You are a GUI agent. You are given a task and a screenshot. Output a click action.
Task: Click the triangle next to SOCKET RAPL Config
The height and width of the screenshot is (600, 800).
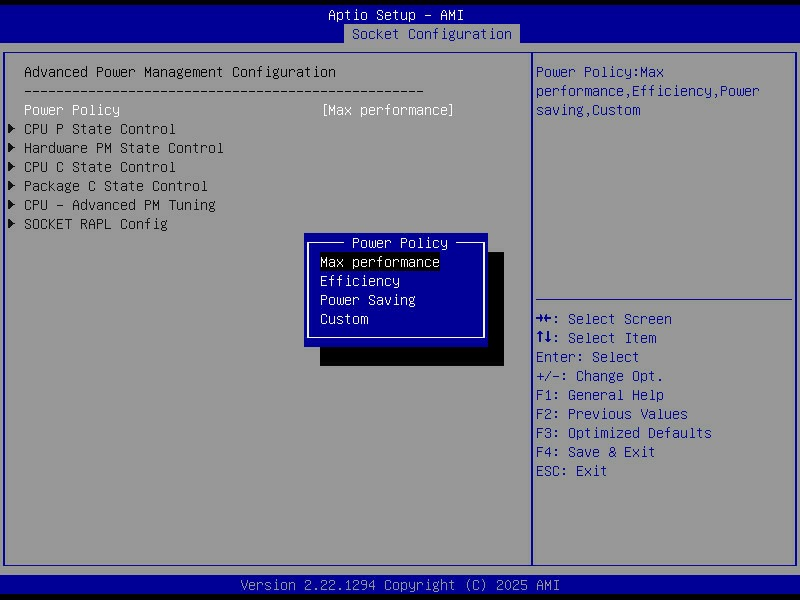[11, 224]
